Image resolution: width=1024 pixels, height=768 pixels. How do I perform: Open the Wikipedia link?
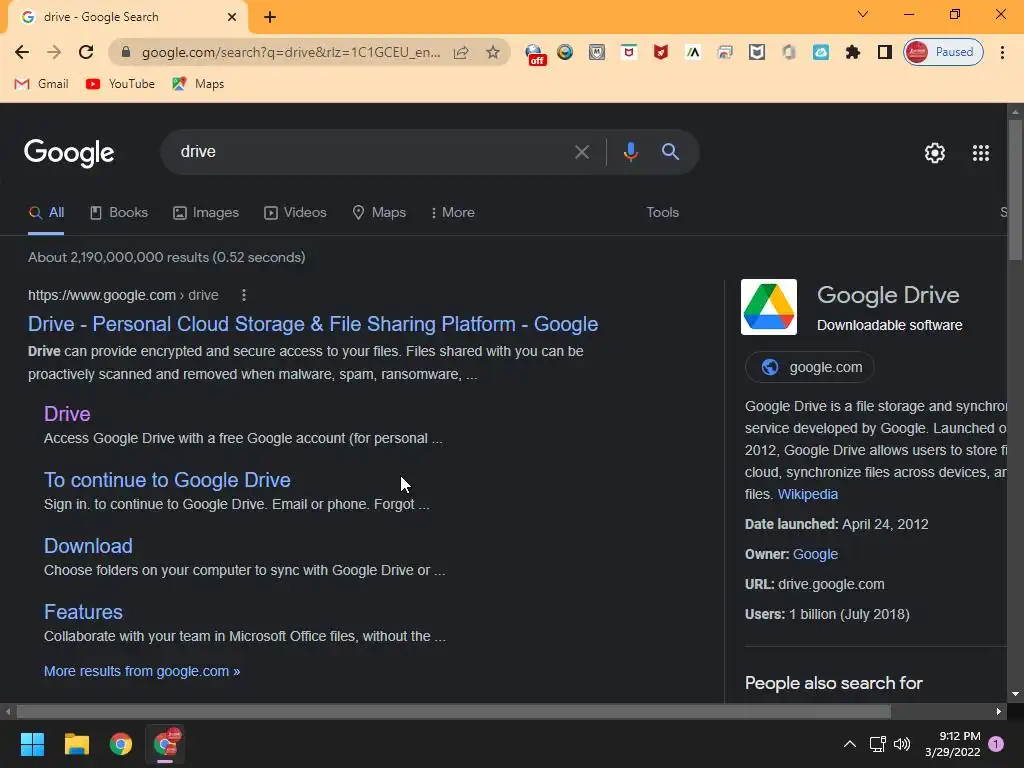pos(807,494)
